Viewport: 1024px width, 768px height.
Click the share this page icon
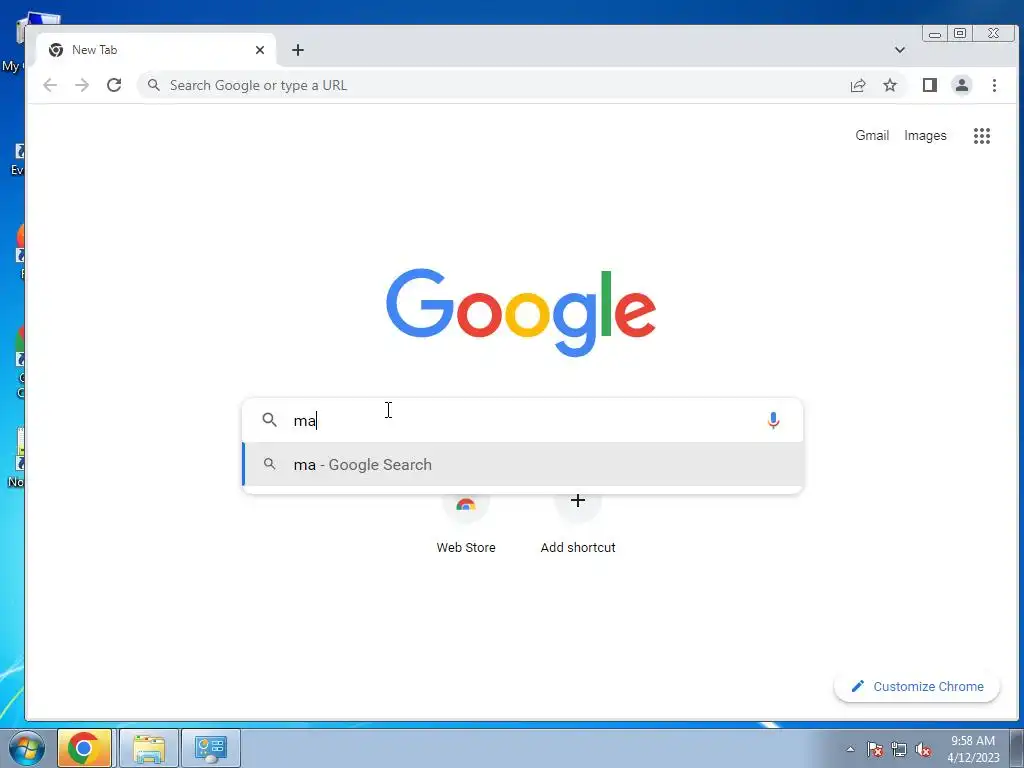[x=858, y=85]
